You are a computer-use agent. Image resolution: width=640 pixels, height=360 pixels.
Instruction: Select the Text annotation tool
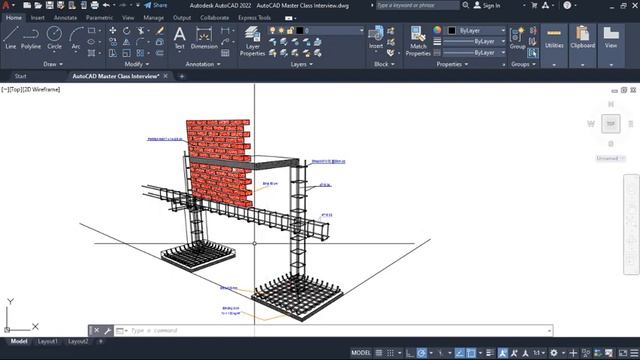click(180, 38)
